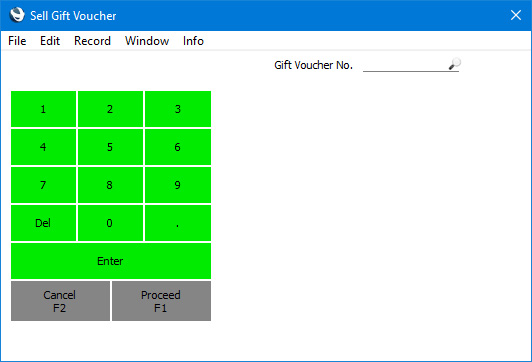Tap keypad digit 3
Image resolution: width=532 pixels, height=362 pixels.
tap(178, 109)
